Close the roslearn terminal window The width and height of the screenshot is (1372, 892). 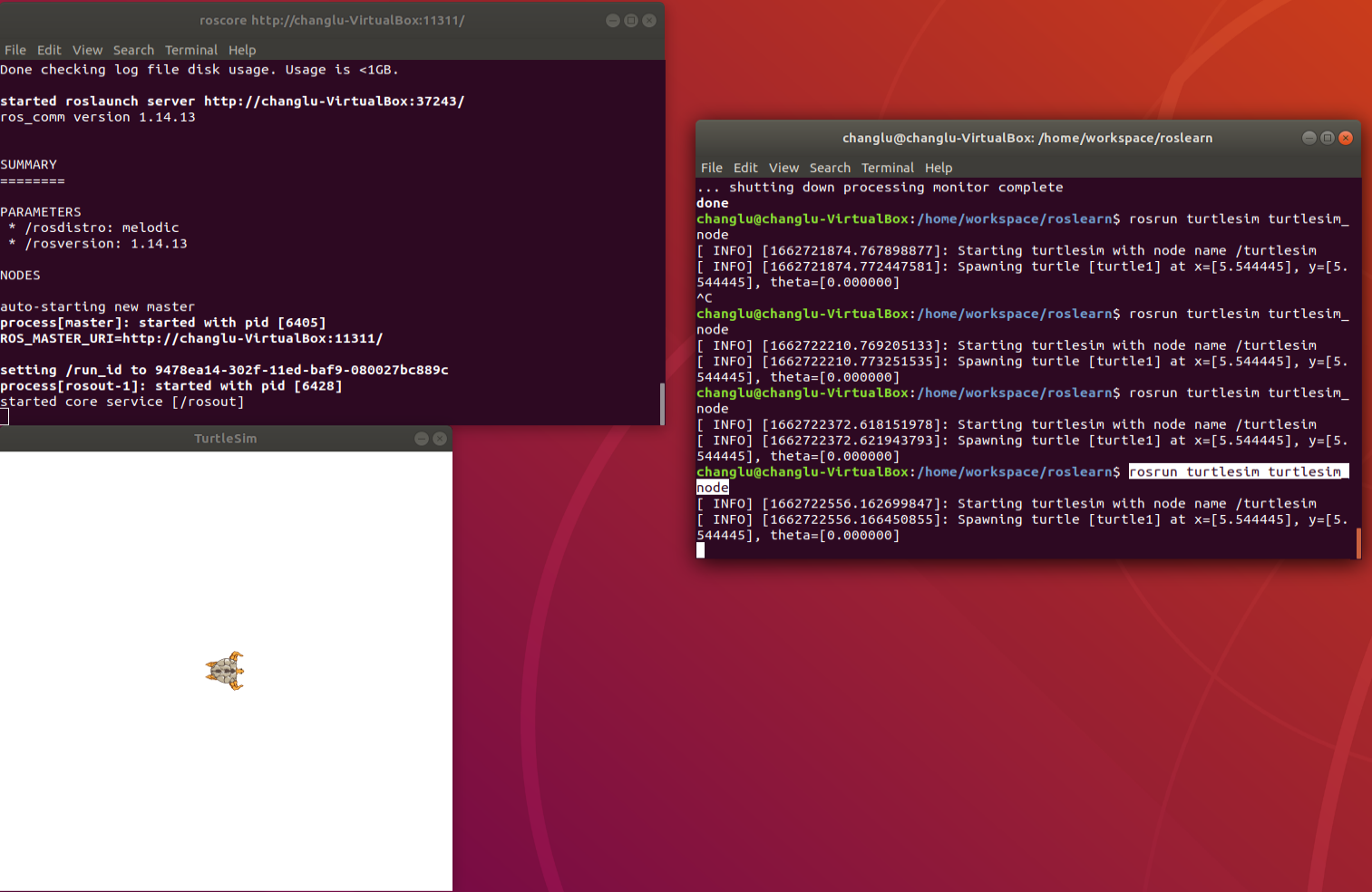coord(1346,138)
